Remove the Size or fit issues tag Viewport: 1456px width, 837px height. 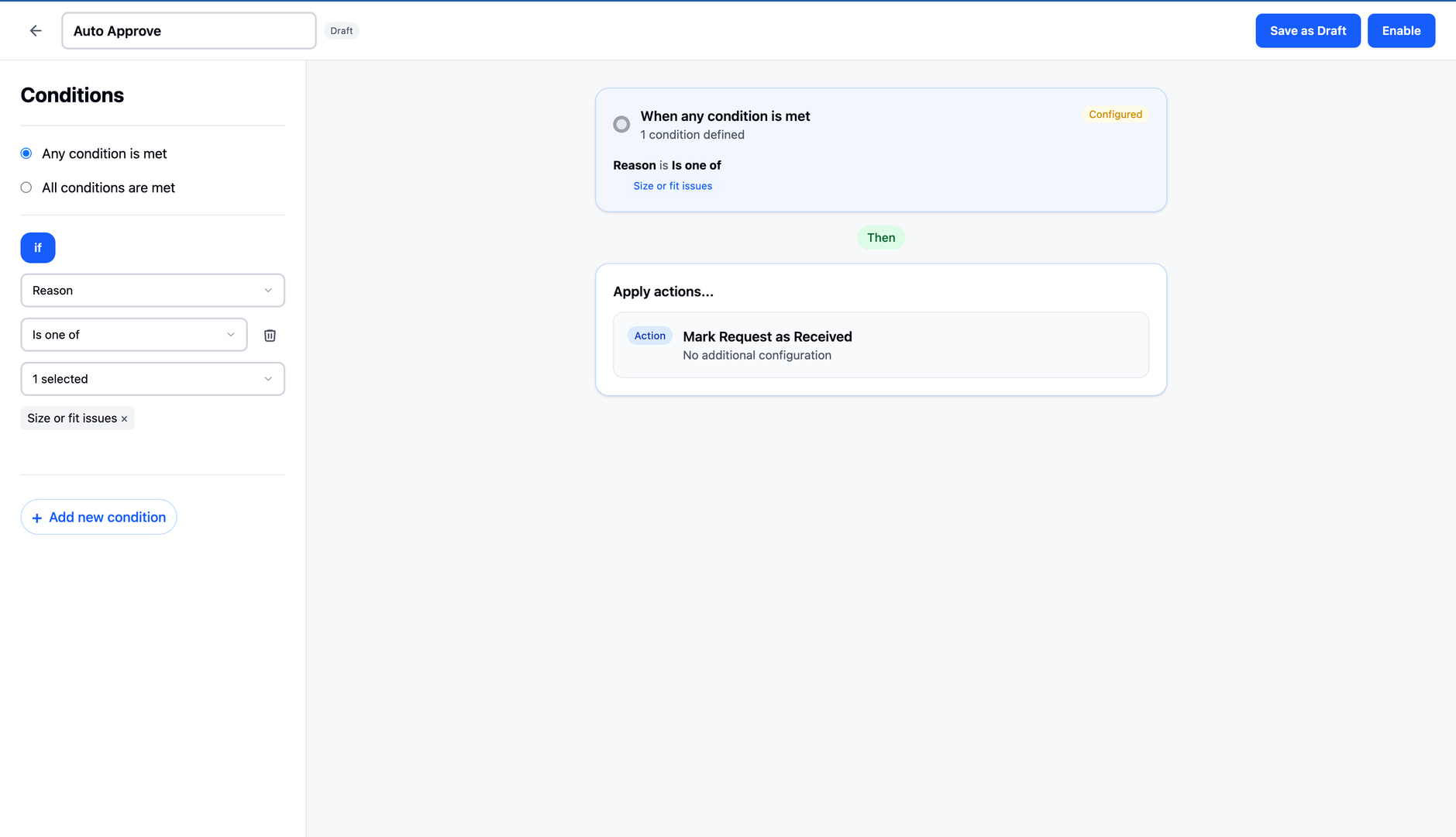pos(124,418)
